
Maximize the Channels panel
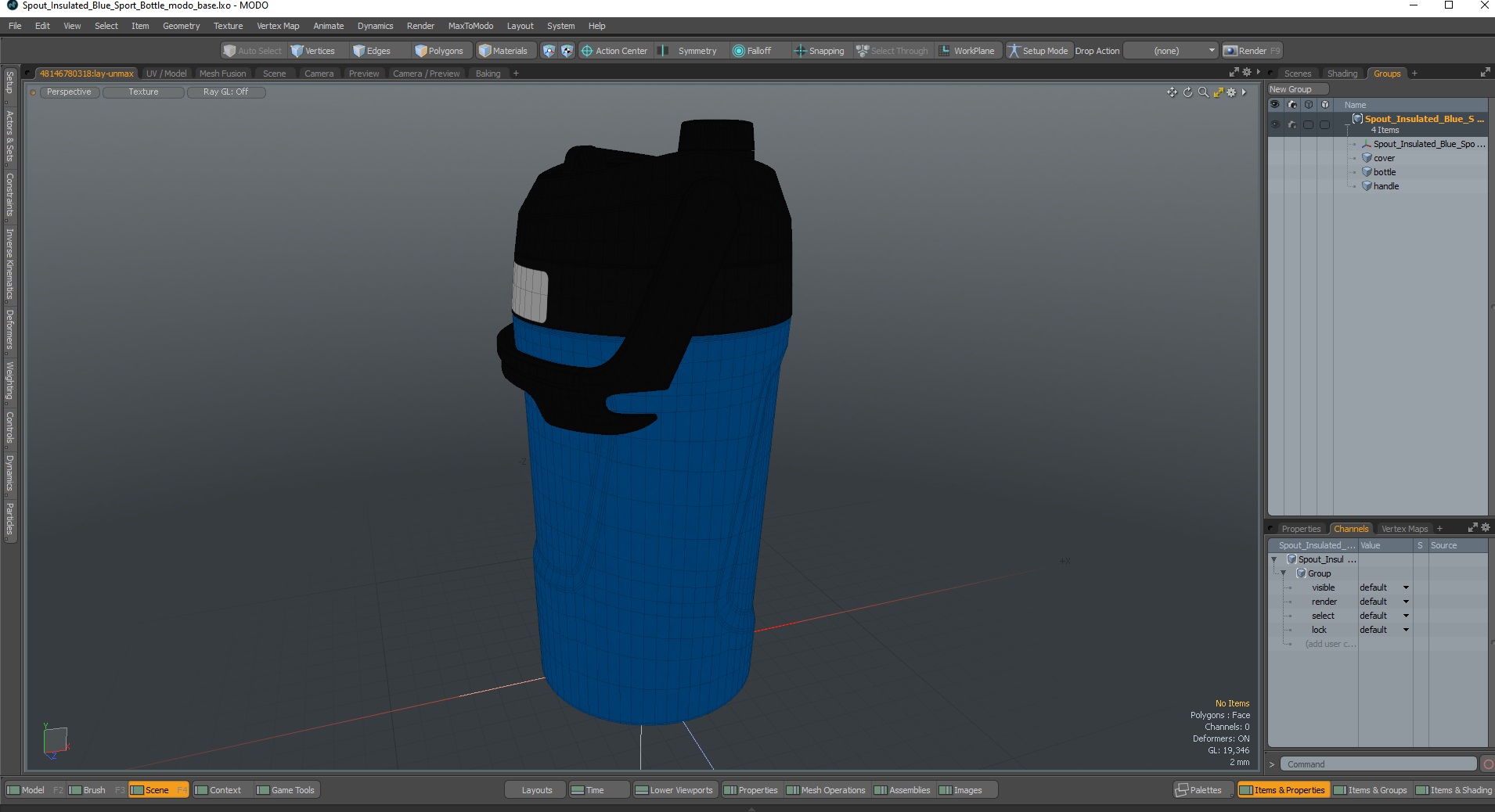click(x=1472, y=528)
